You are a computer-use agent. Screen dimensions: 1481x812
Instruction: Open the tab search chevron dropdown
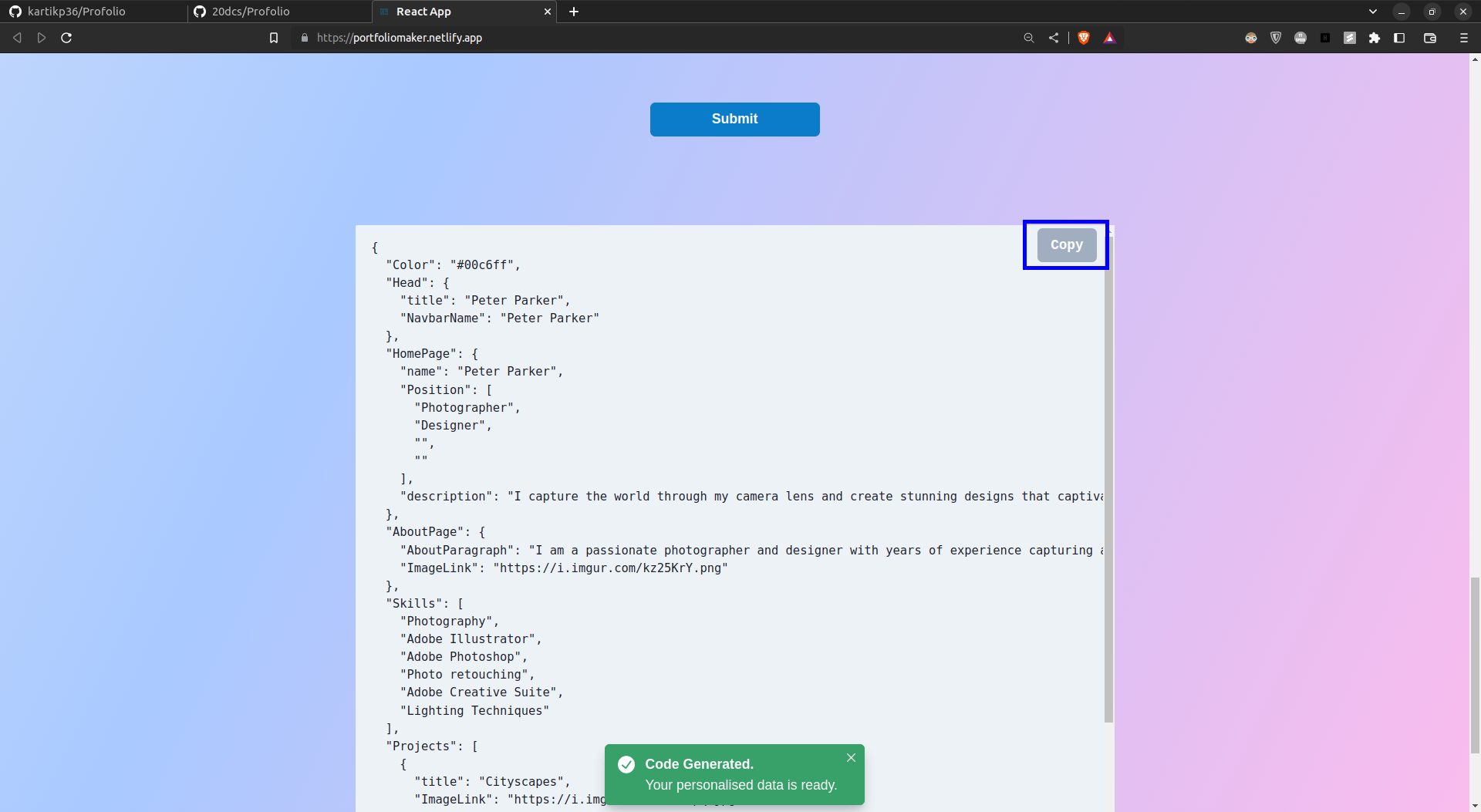(1372, 12)
